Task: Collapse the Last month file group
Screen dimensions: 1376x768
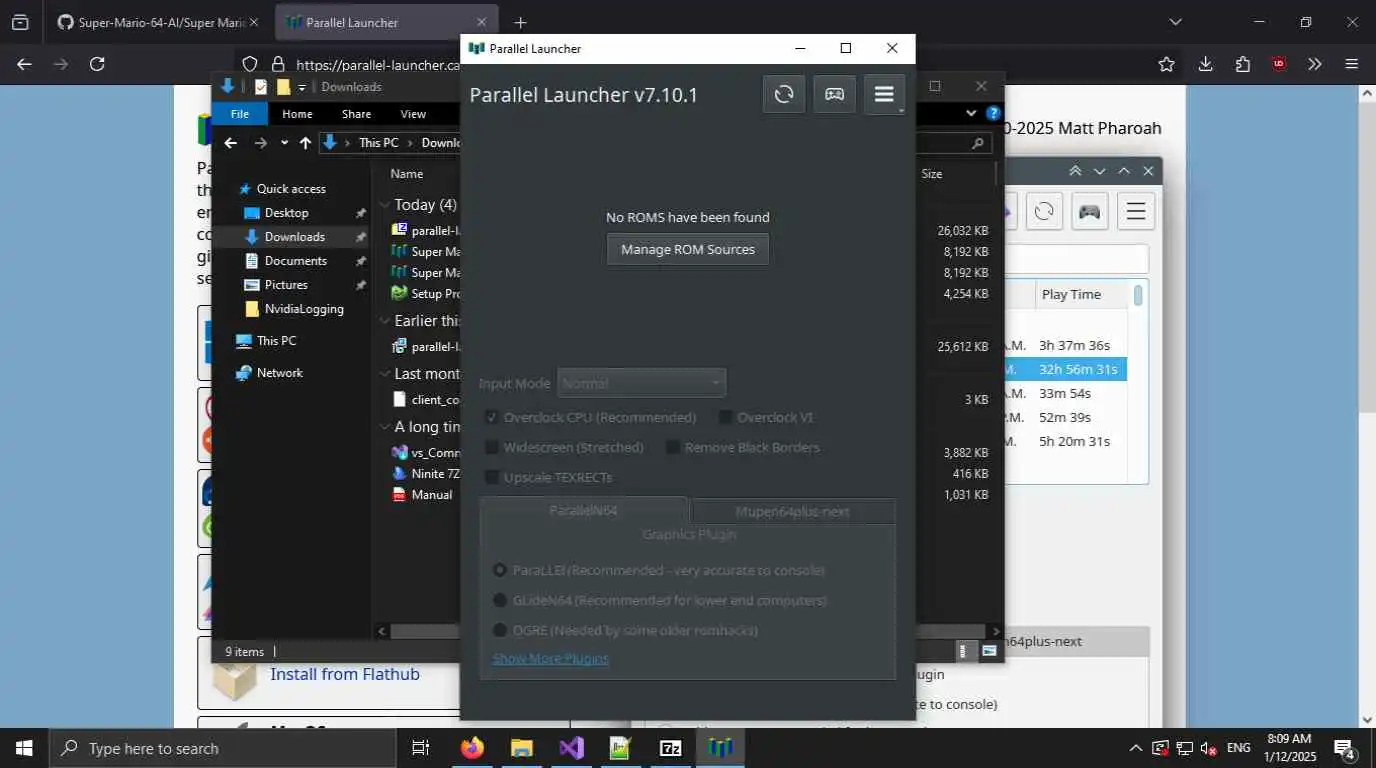Action: tap(385, 373)
